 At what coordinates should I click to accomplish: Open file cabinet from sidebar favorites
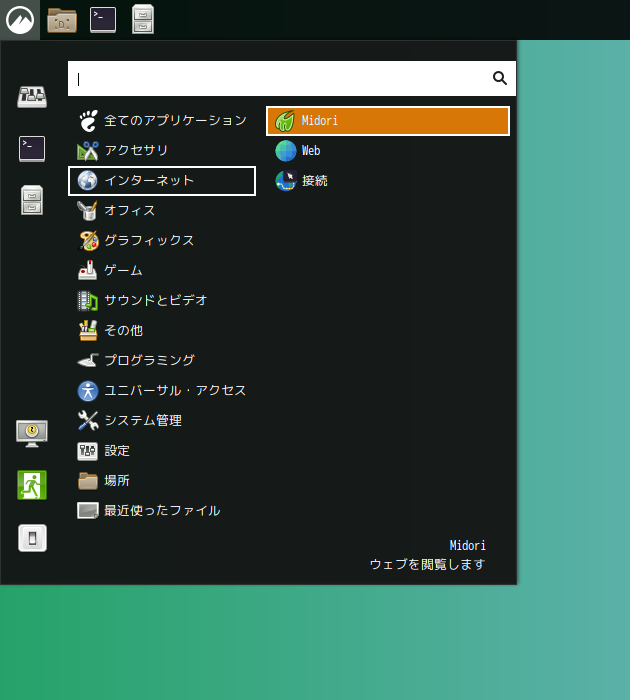[32, 200]
